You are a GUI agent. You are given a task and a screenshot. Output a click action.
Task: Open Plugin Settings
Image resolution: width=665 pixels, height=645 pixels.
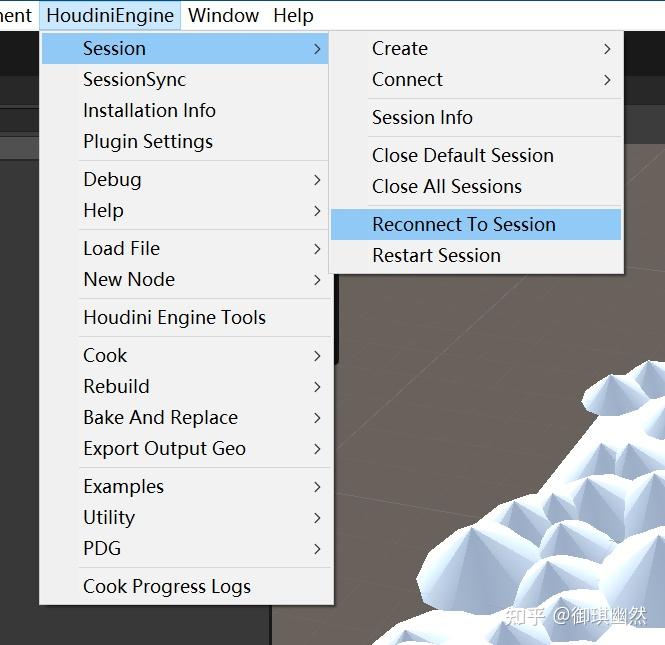(148, 141)
